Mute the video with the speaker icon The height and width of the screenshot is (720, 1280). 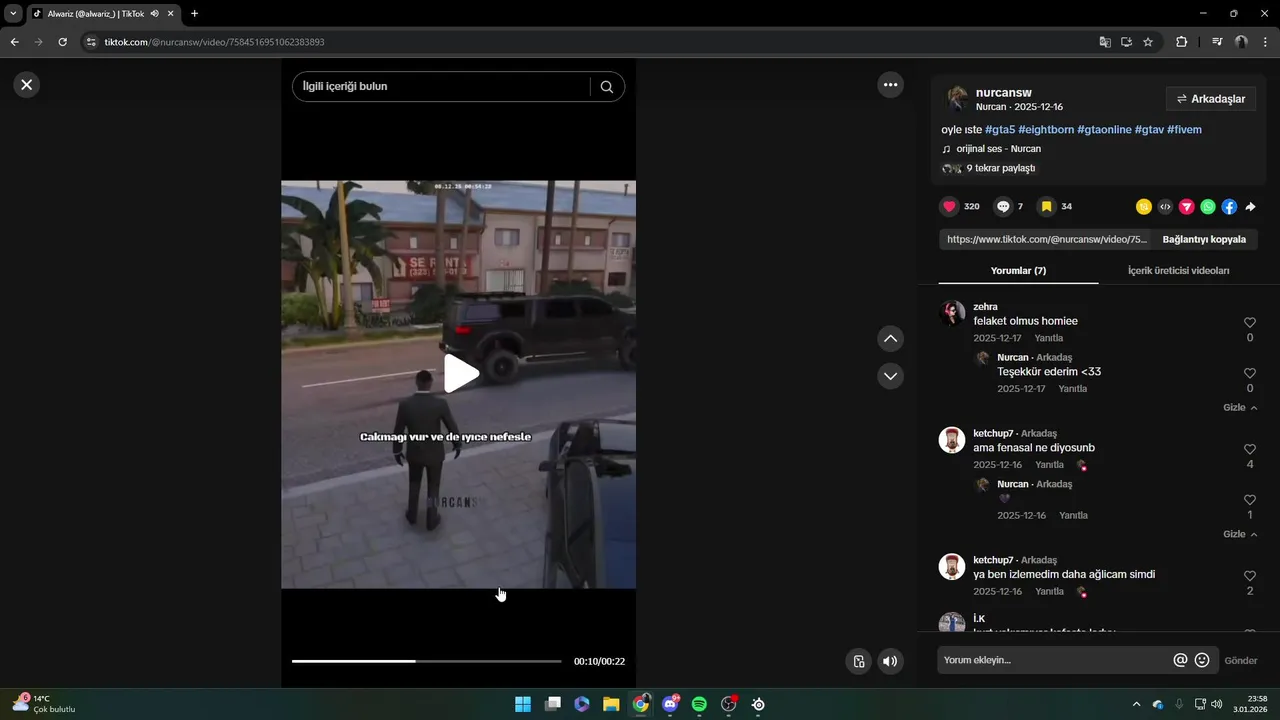click(890, 661)
